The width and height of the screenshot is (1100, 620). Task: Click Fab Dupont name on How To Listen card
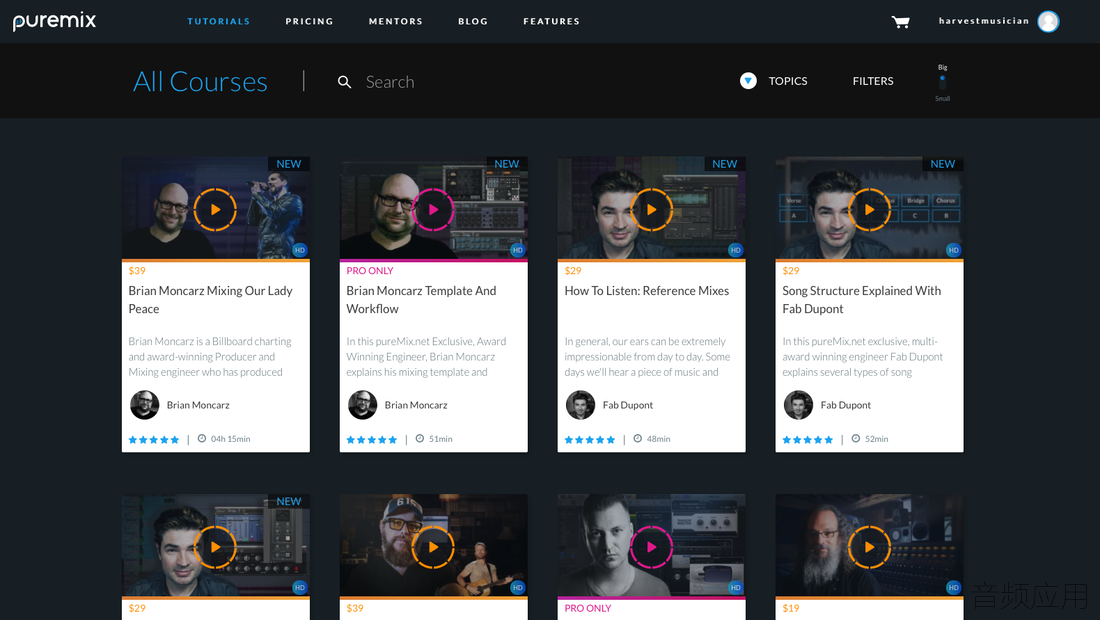[x=628, y=405]
